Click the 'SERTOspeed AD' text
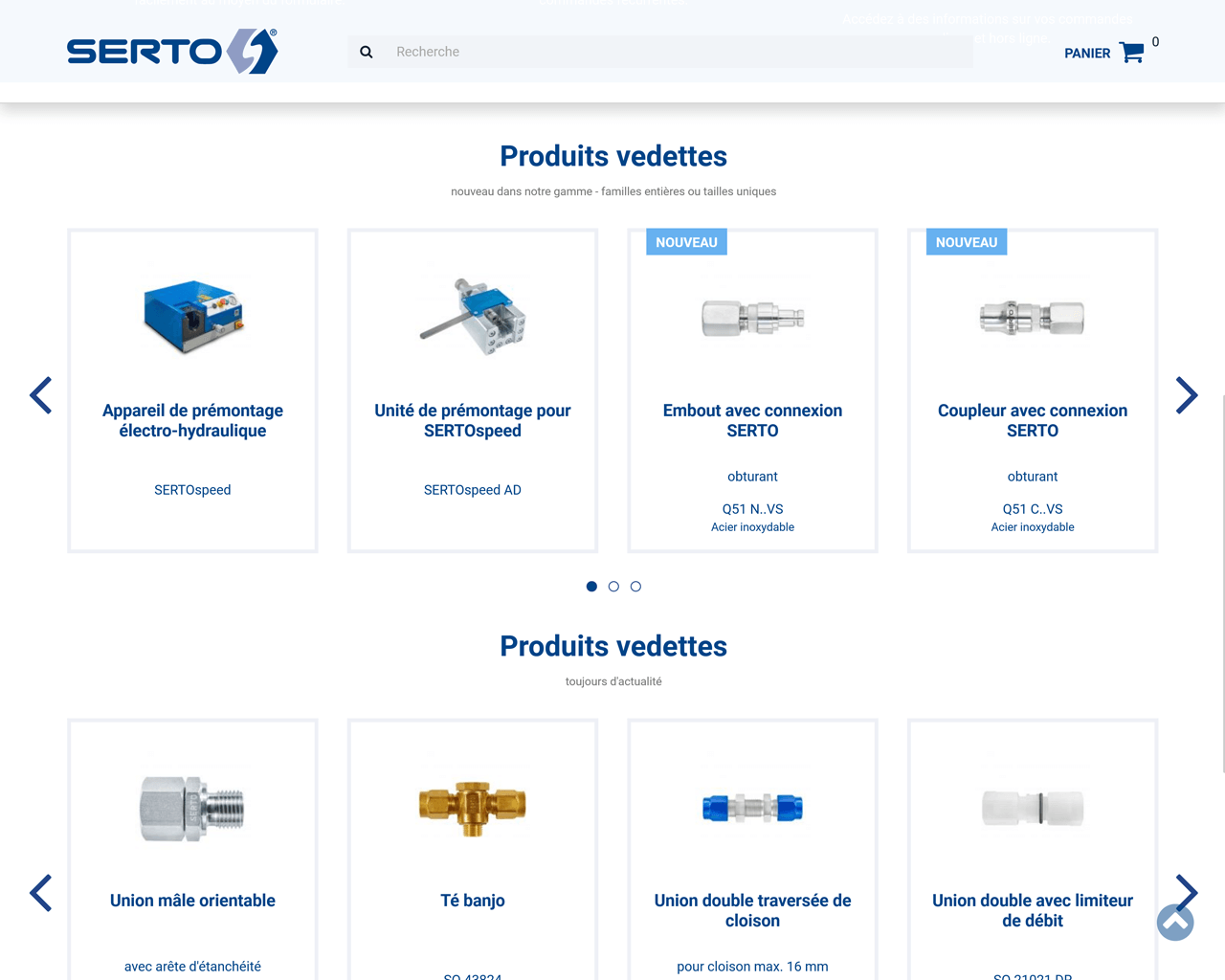This screenshot has height=980, width=1225. (473, 490)
